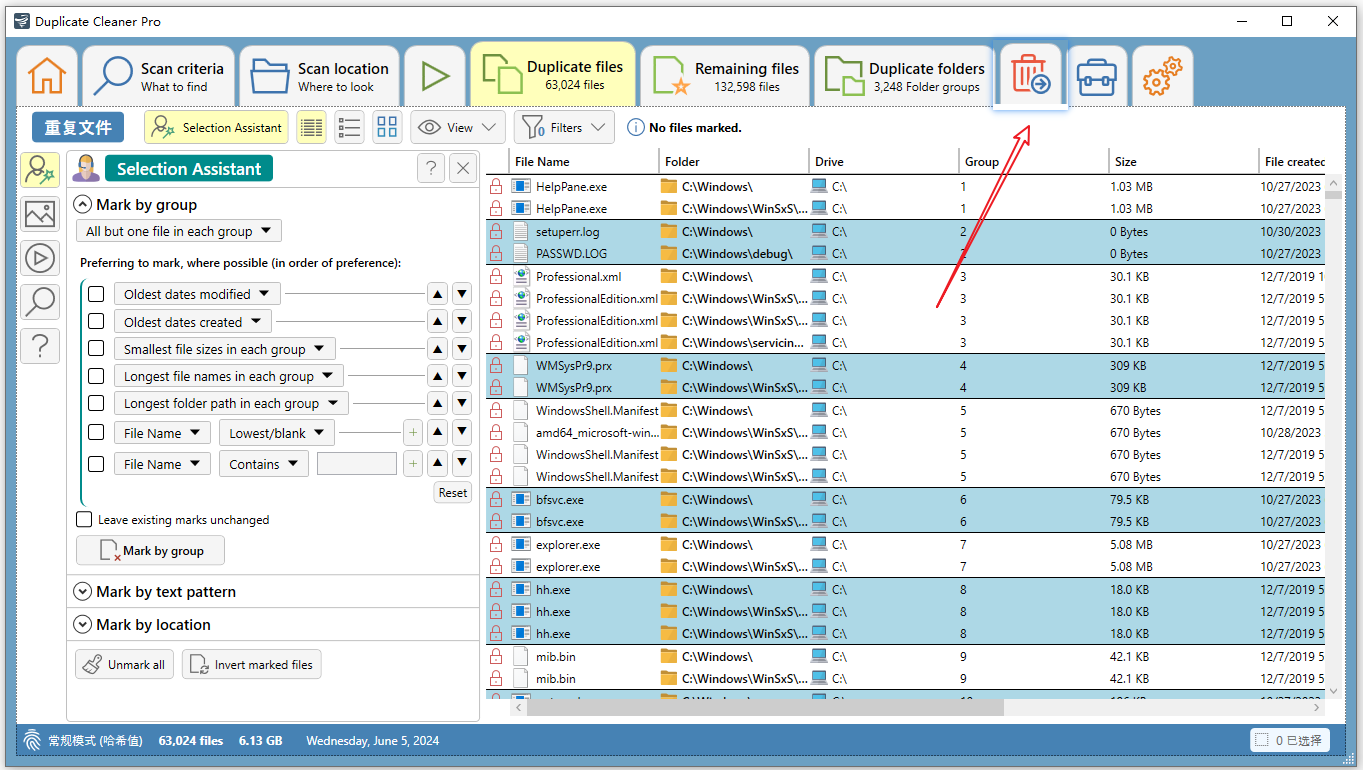The image size is (1363, 770).
Task: Enable Longest file names checkbox
Action: (96, 376)
